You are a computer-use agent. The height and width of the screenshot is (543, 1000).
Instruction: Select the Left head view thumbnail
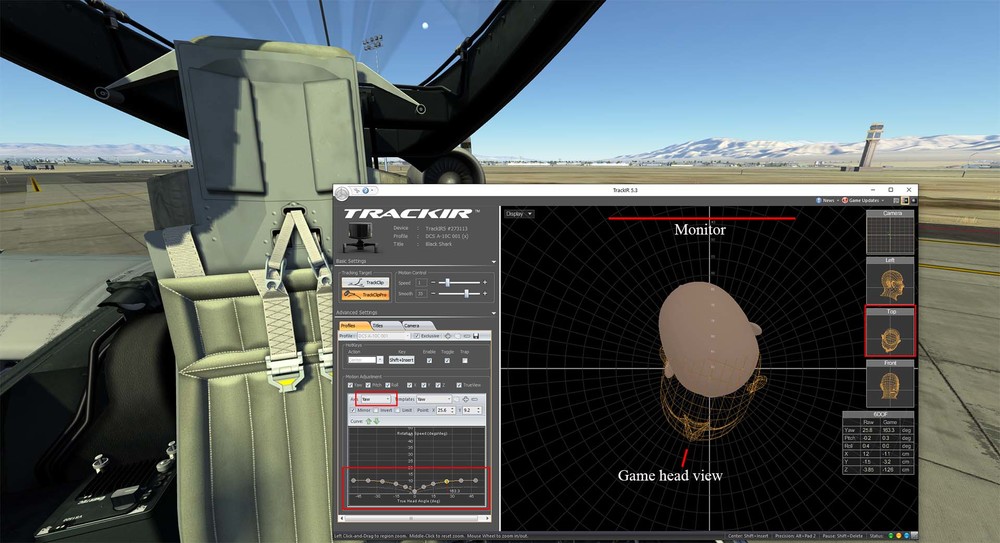890,283
